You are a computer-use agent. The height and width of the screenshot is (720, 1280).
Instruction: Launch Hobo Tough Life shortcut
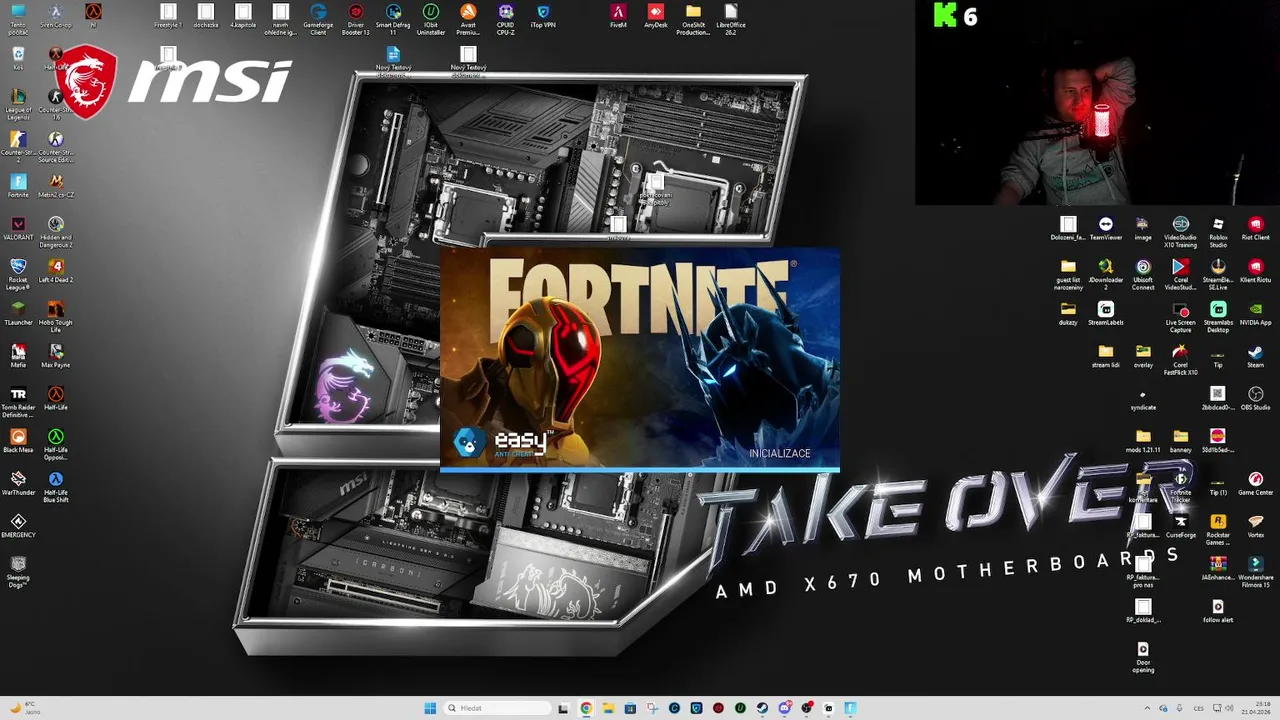tap(56, 314)
